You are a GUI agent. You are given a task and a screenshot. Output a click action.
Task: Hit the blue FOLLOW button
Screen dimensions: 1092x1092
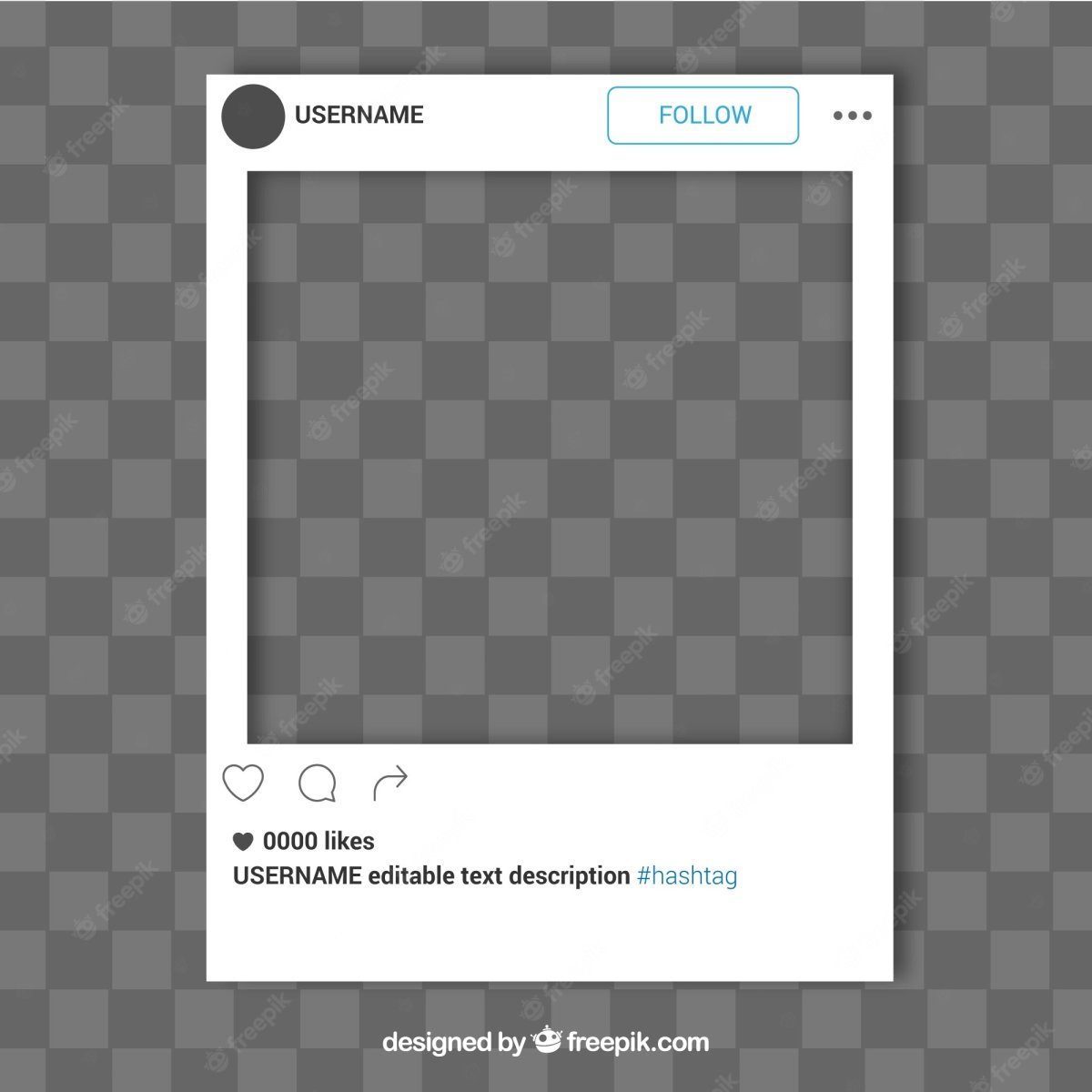(x=703, y=116)
